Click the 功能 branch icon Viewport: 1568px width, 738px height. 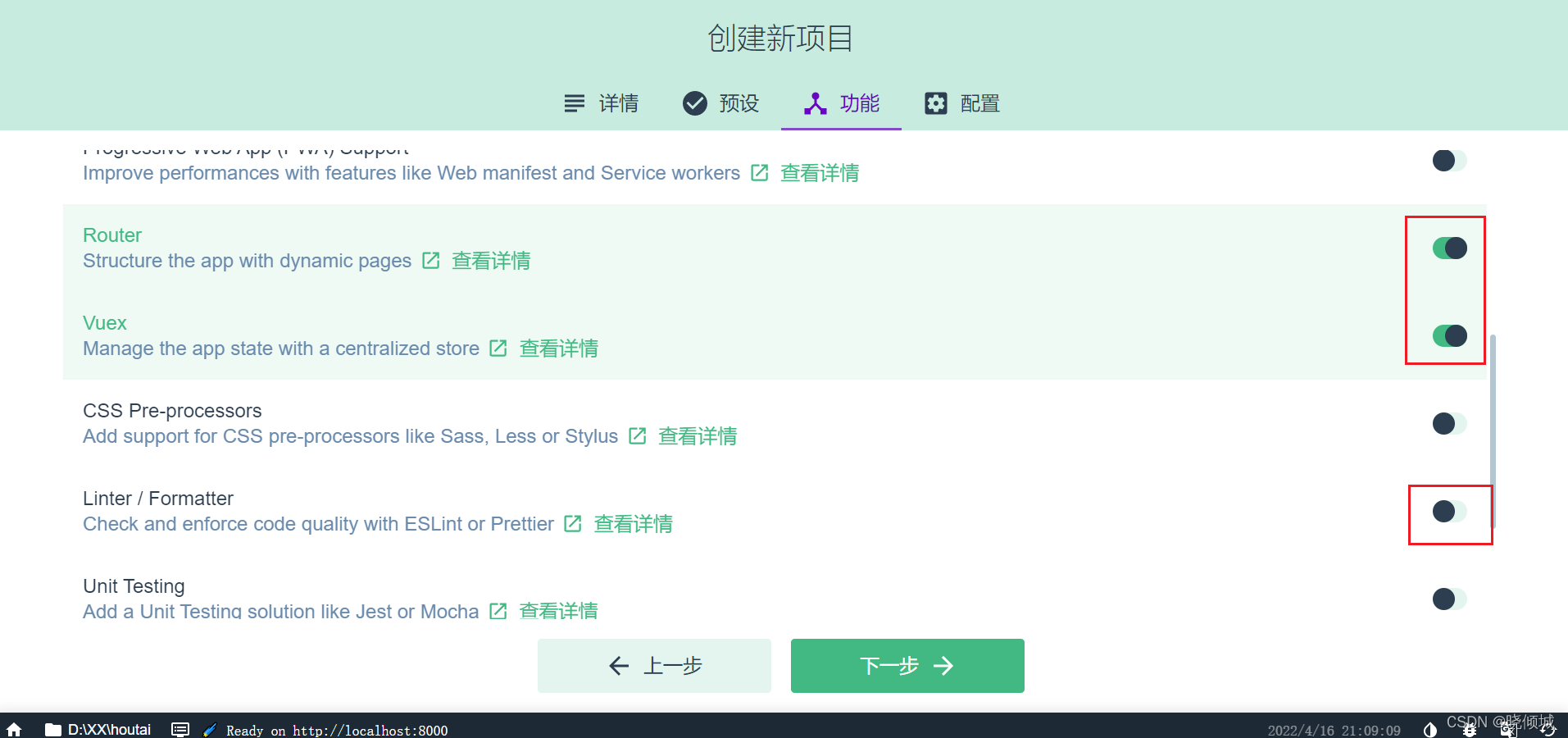coord(815,103)
